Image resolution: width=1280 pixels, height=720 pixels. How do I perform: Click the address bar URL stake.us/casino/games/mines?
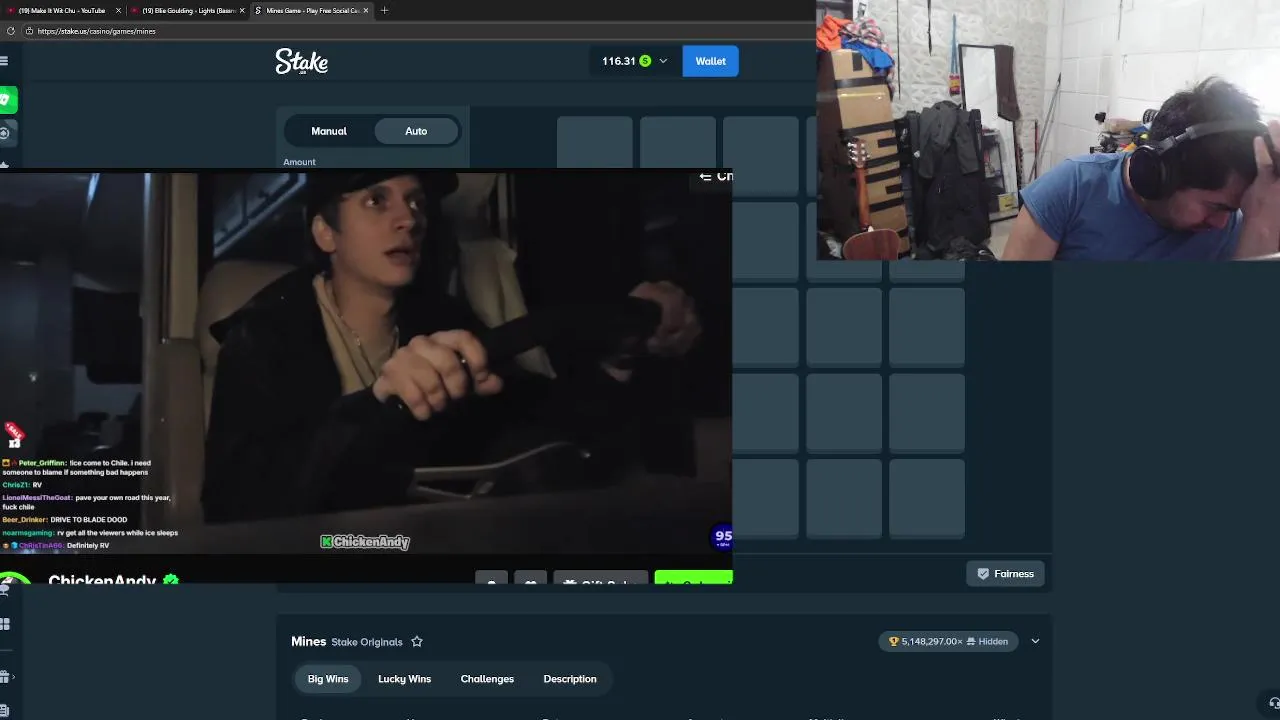pyautogui.click(x=96, y=31)
